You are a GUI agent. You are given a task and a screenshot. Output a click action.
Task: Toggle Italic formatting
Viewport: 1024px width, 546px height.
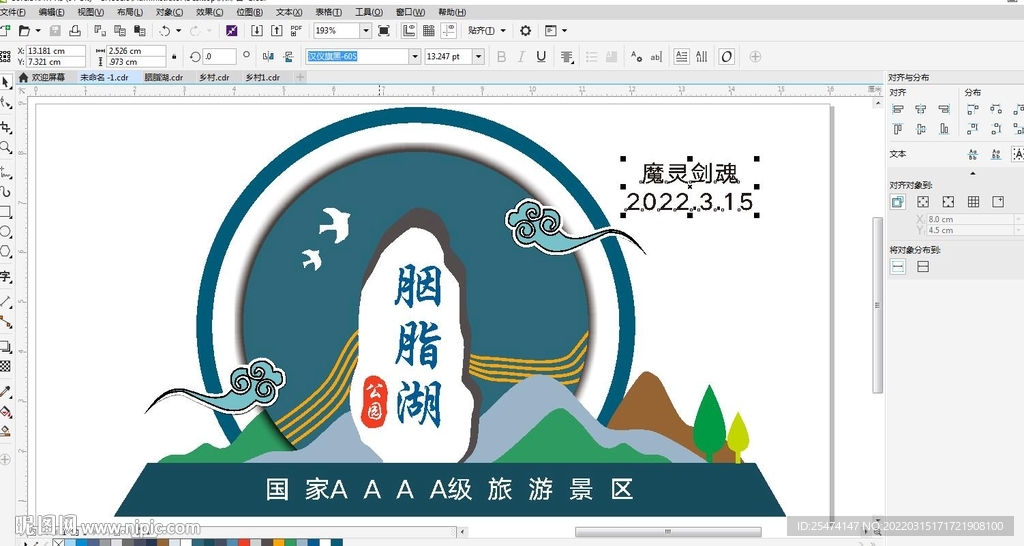[x=521, y=57]
